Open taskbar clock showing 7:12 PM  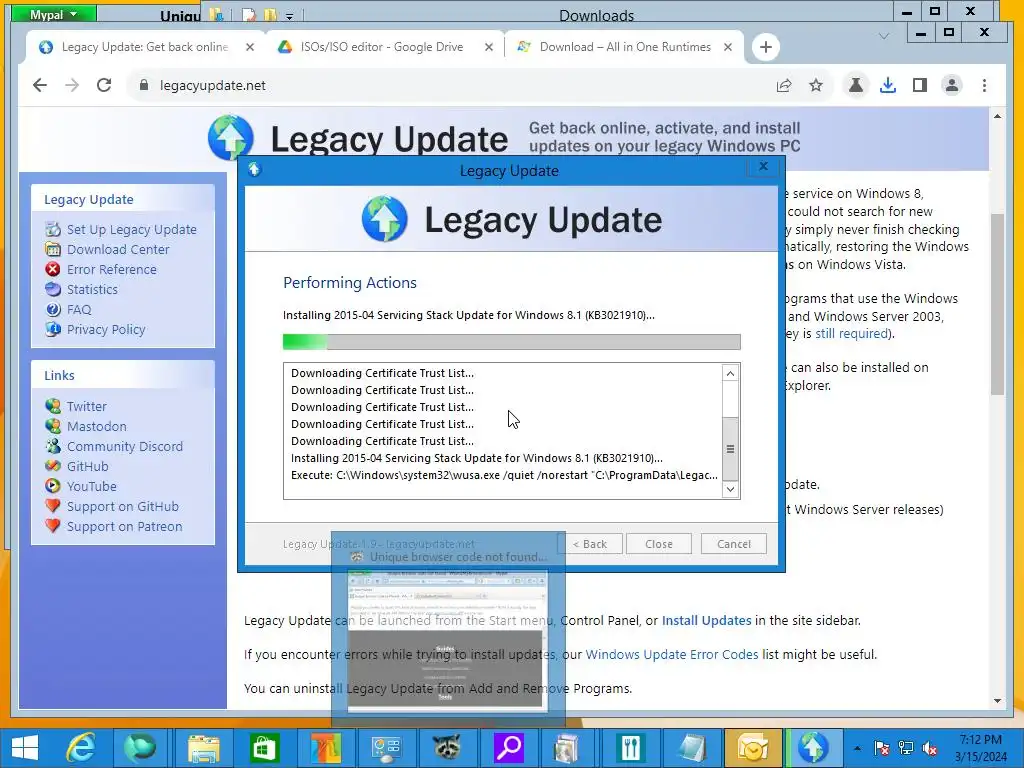coord(980,748)
